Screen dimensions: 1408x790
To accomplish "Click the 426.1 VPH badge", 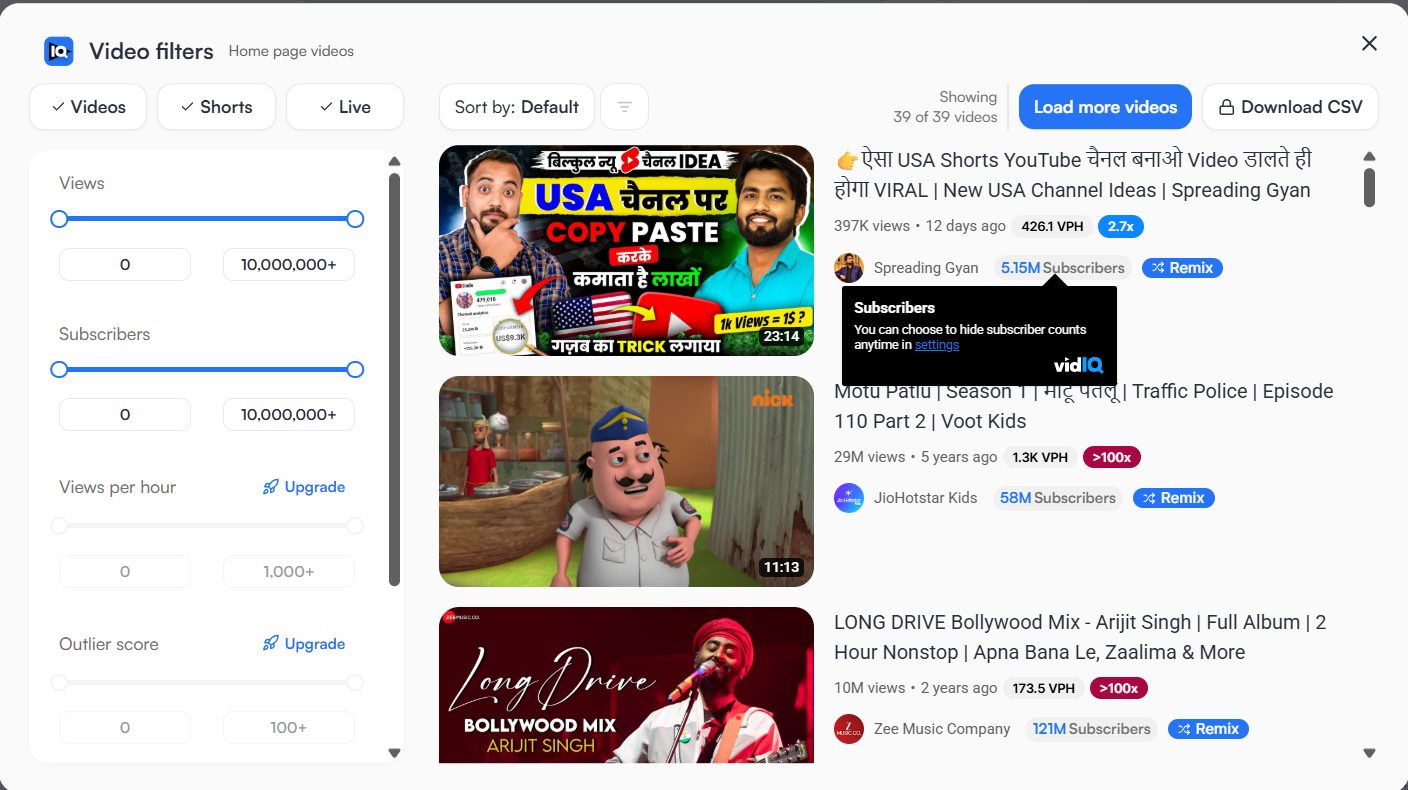I will pyautogui.click(x=1052, y=226).
